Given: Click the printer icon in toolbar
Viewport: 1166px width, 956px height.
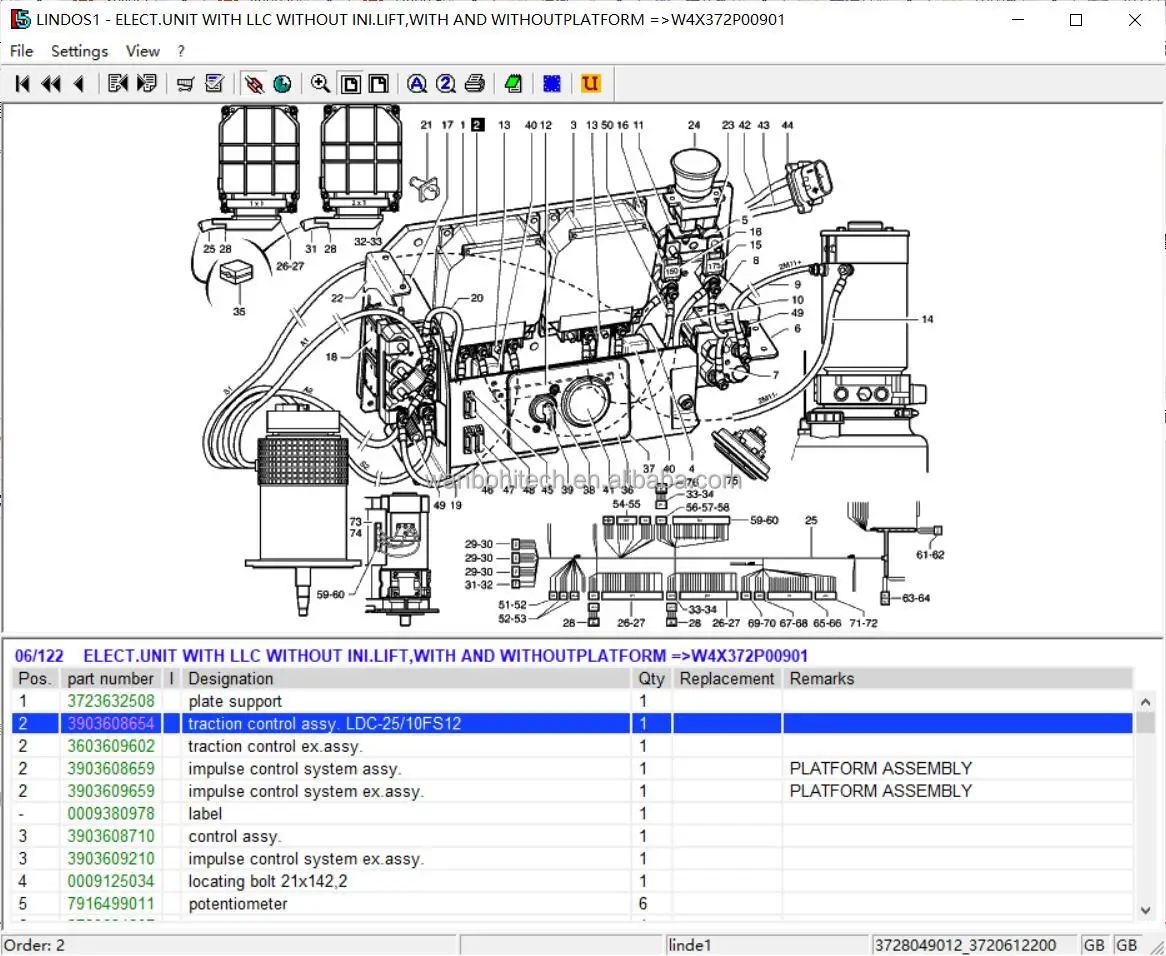Looking at the screenshot, I should point(475,84).
